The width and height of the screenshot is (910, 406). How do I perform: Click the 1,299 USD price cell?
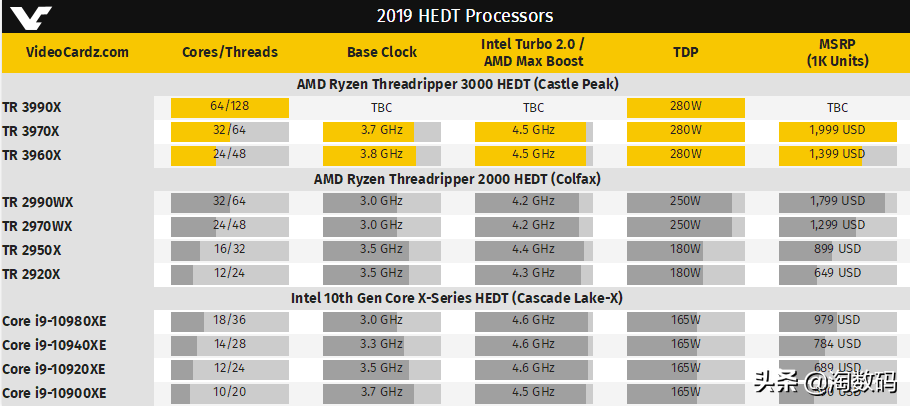(x=837, y=227)
